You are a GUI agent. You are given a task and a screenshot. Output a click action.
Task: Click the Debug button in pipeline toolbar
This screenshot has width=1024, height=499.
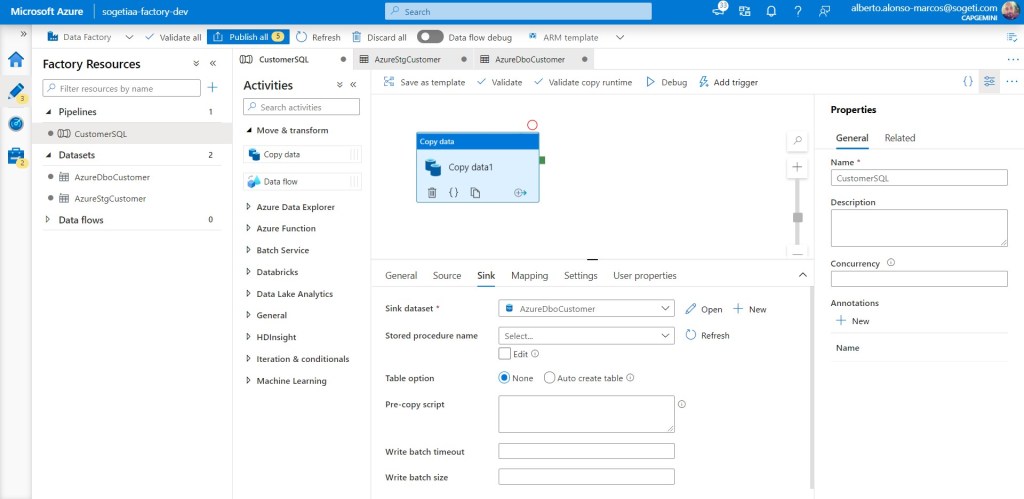pos(666,82)
